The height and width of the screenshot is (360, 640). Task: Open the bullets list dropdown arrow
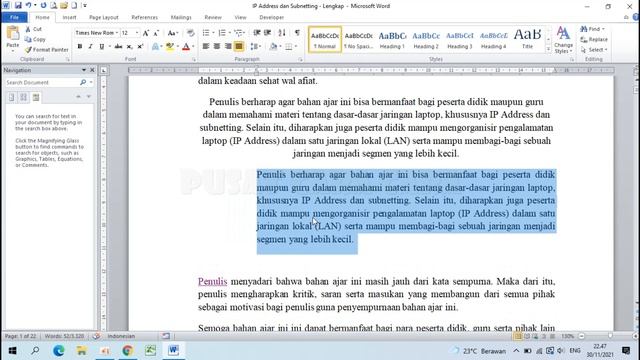point(213,33)
